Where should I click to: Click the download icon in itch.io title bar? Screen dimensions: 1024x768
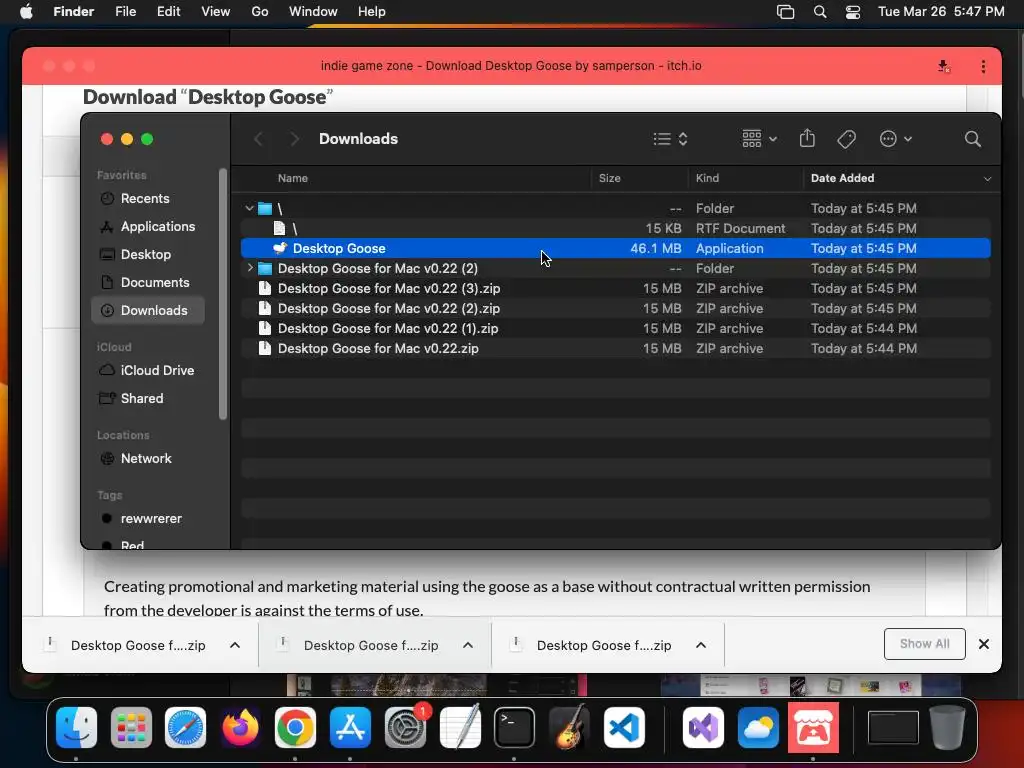(944, 66)
